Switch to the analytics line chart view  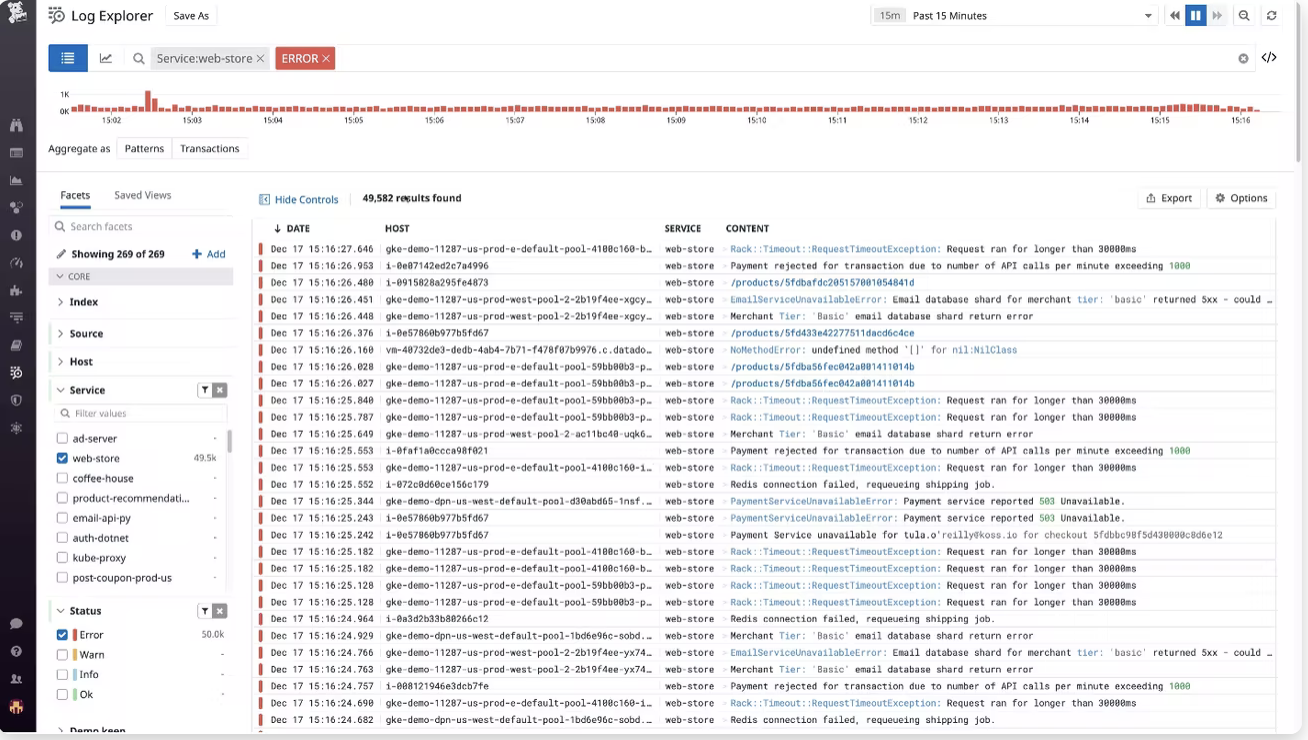106,58
